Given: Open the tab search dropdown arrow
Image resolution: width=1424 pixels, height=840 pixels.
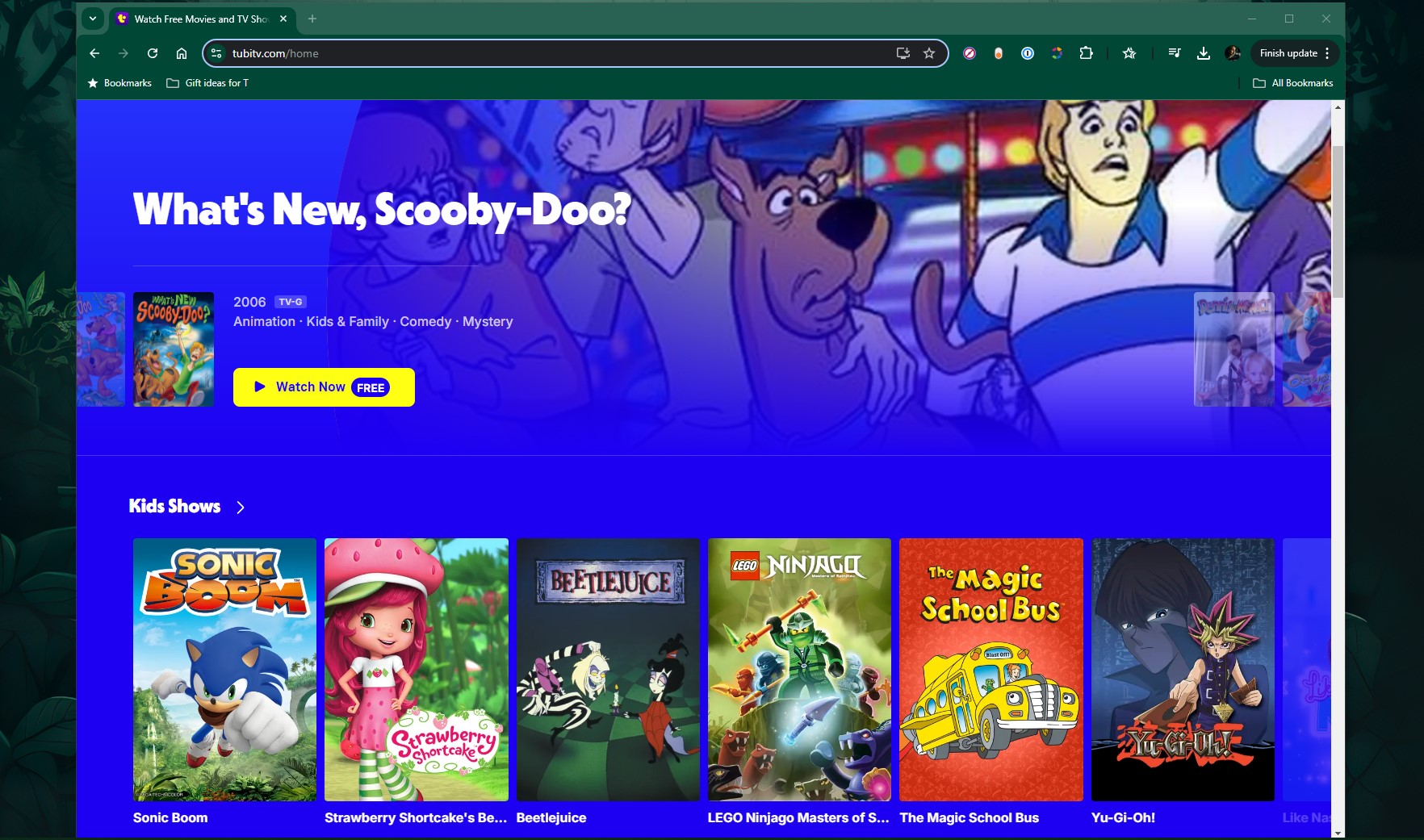Looking at the screenshot, I should click(93, 19).
